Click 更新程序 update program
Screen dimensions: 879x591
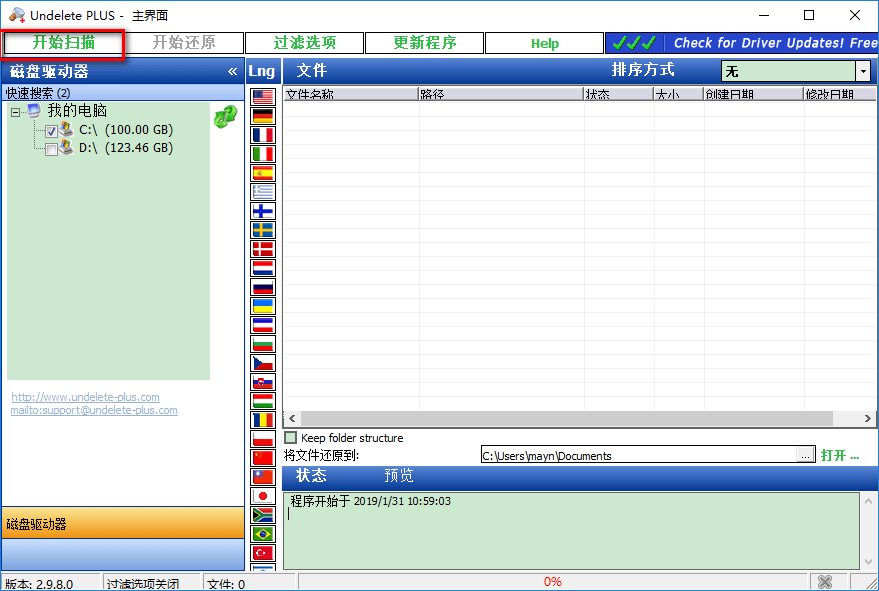pyautogui.click(x=424, y=43)
